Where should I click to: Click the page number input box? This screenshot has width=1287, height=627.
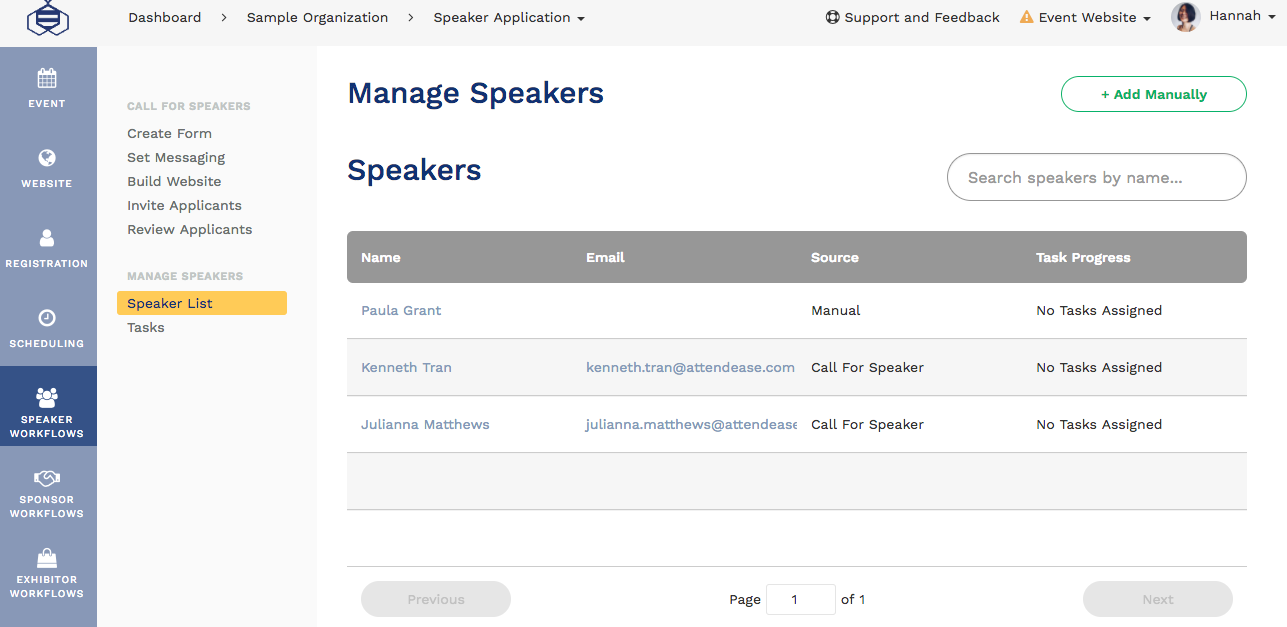[800, 599]
